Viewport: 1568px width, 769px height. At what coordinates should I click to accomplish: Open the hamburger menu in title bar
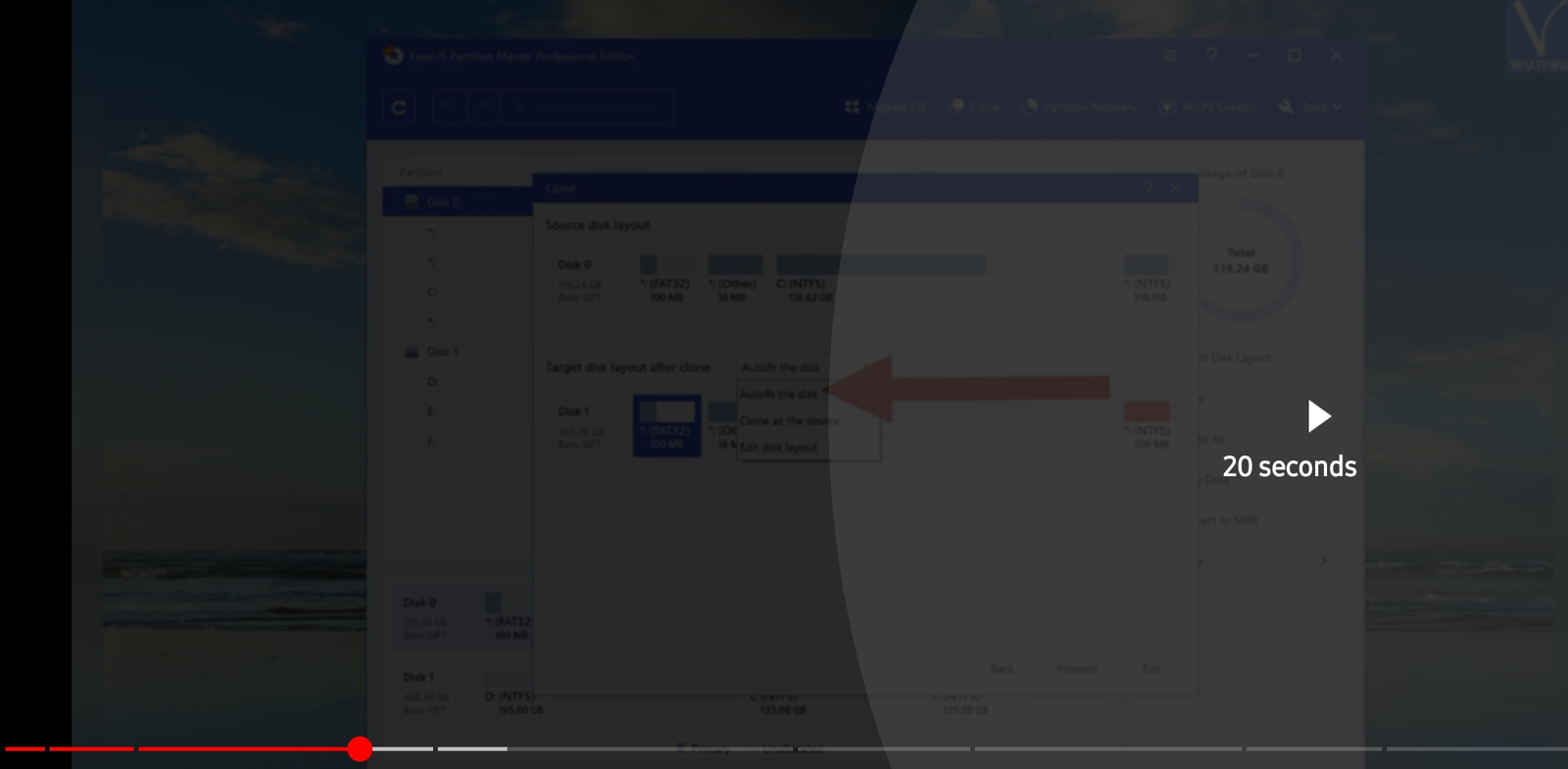(1169, 56)
